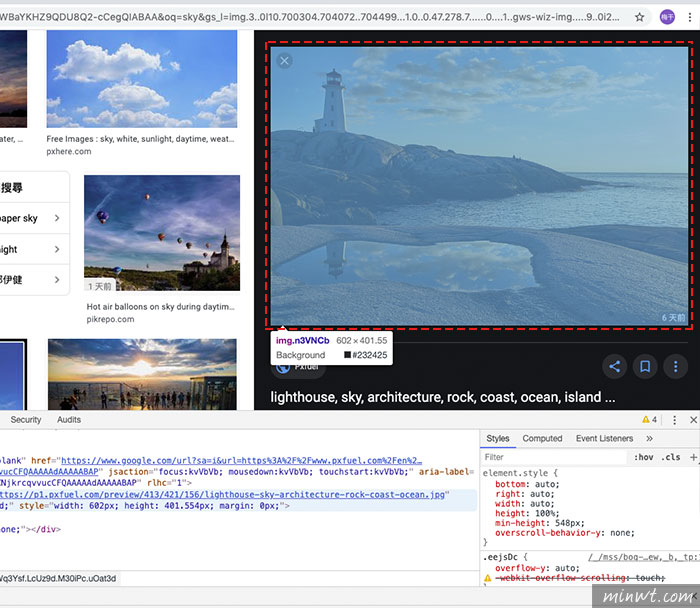Add a new style rule with plus icon
This screenshot has width=700, height=608.
(693, 457)
